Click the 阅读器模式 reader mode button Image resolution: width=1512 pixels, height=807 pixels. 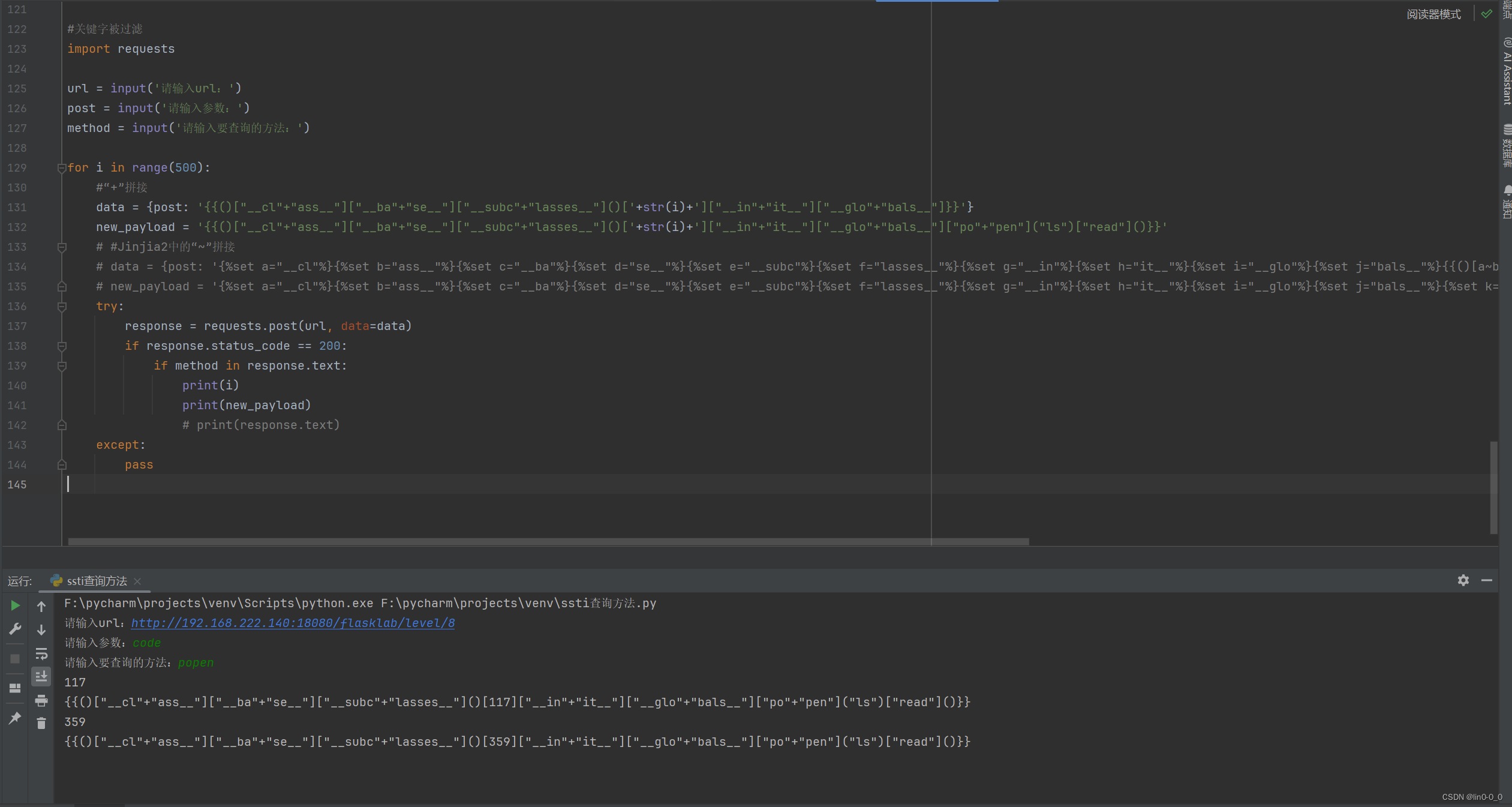1433,14
